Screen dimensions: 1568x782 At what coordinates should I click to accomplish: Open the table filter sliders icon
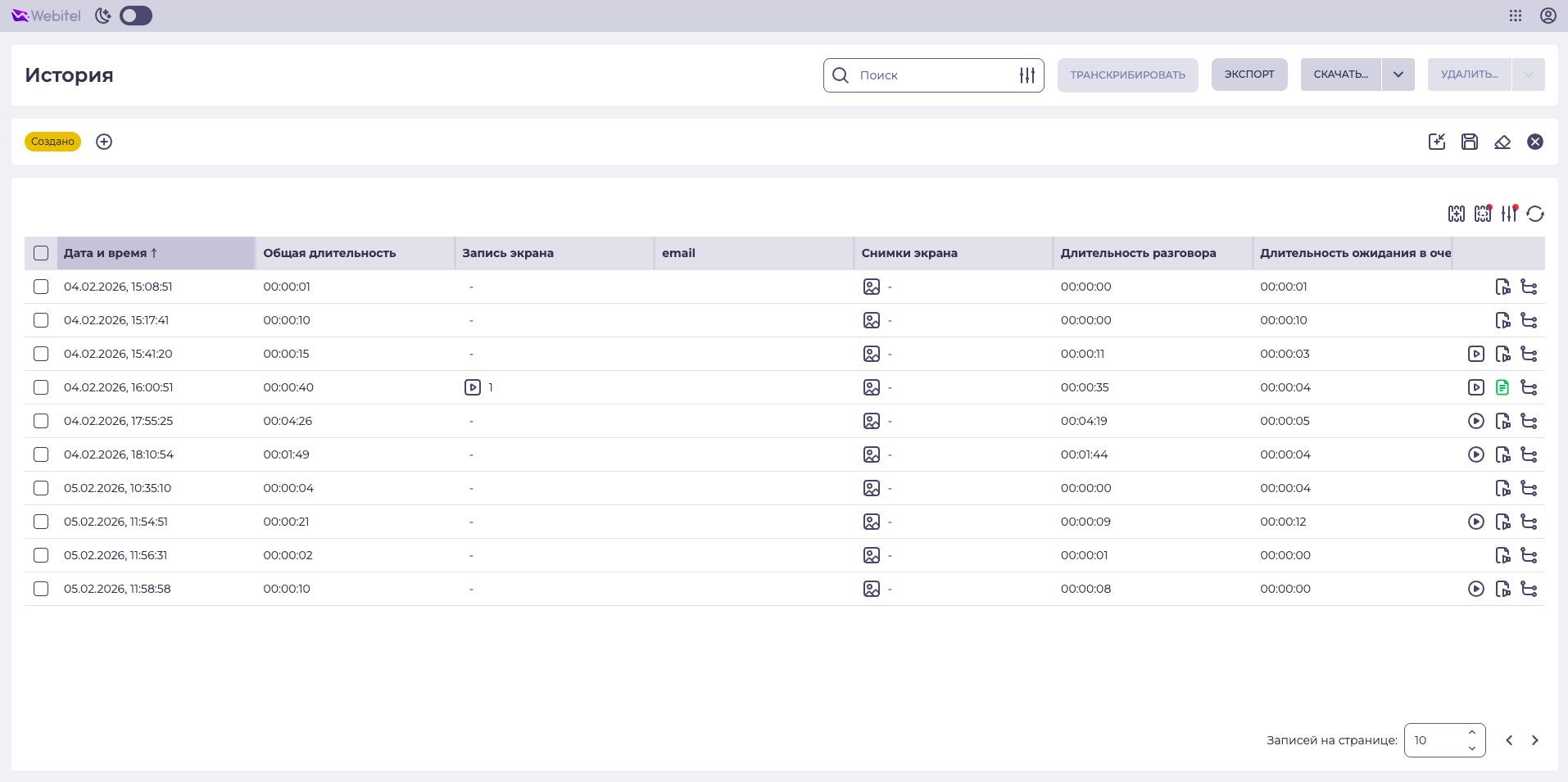[1509, 214]
